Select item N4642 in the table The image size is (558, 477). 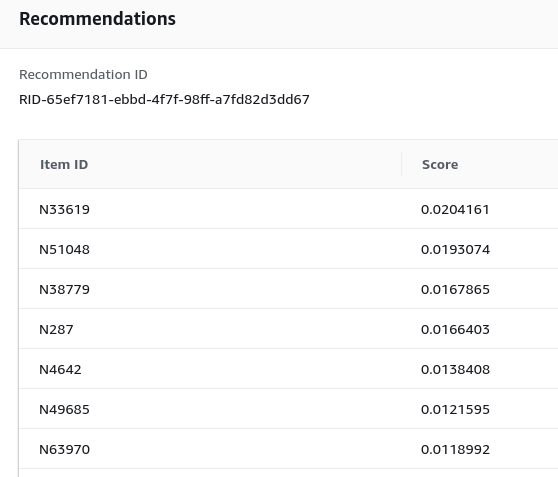point(60,369)
